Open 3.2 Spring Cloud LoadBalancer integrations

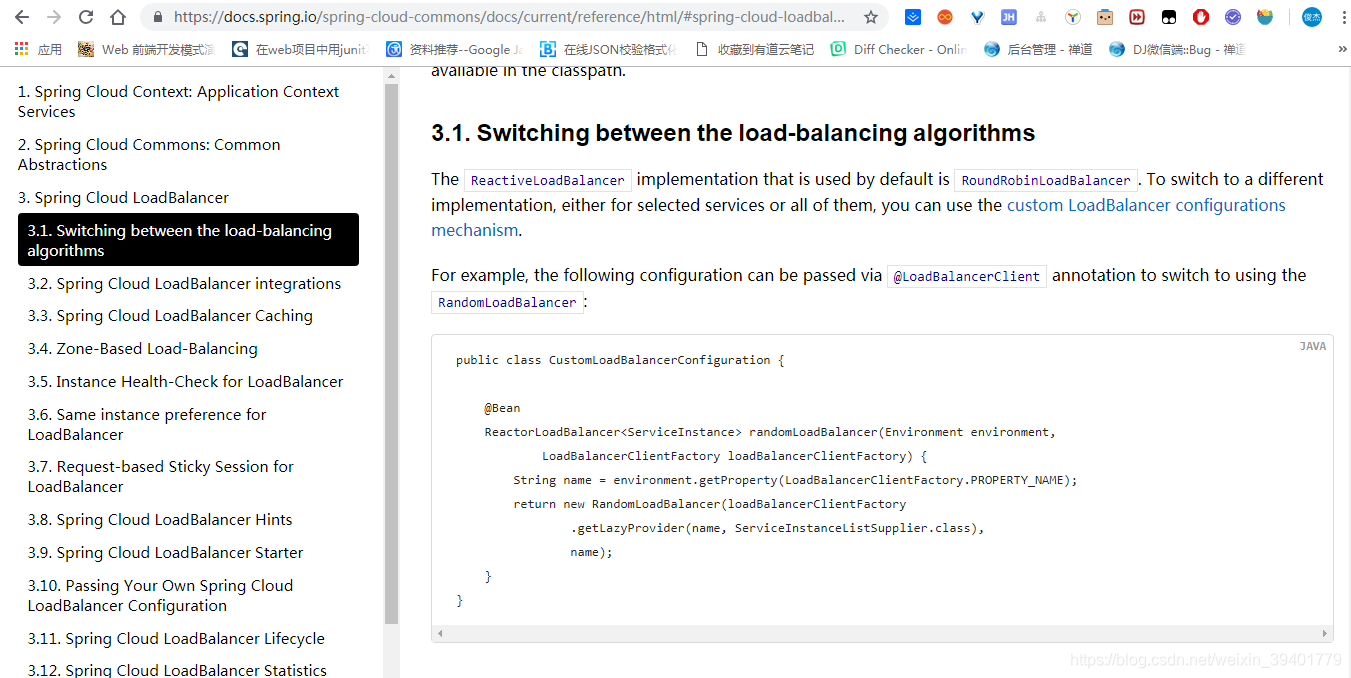(184, 283)
